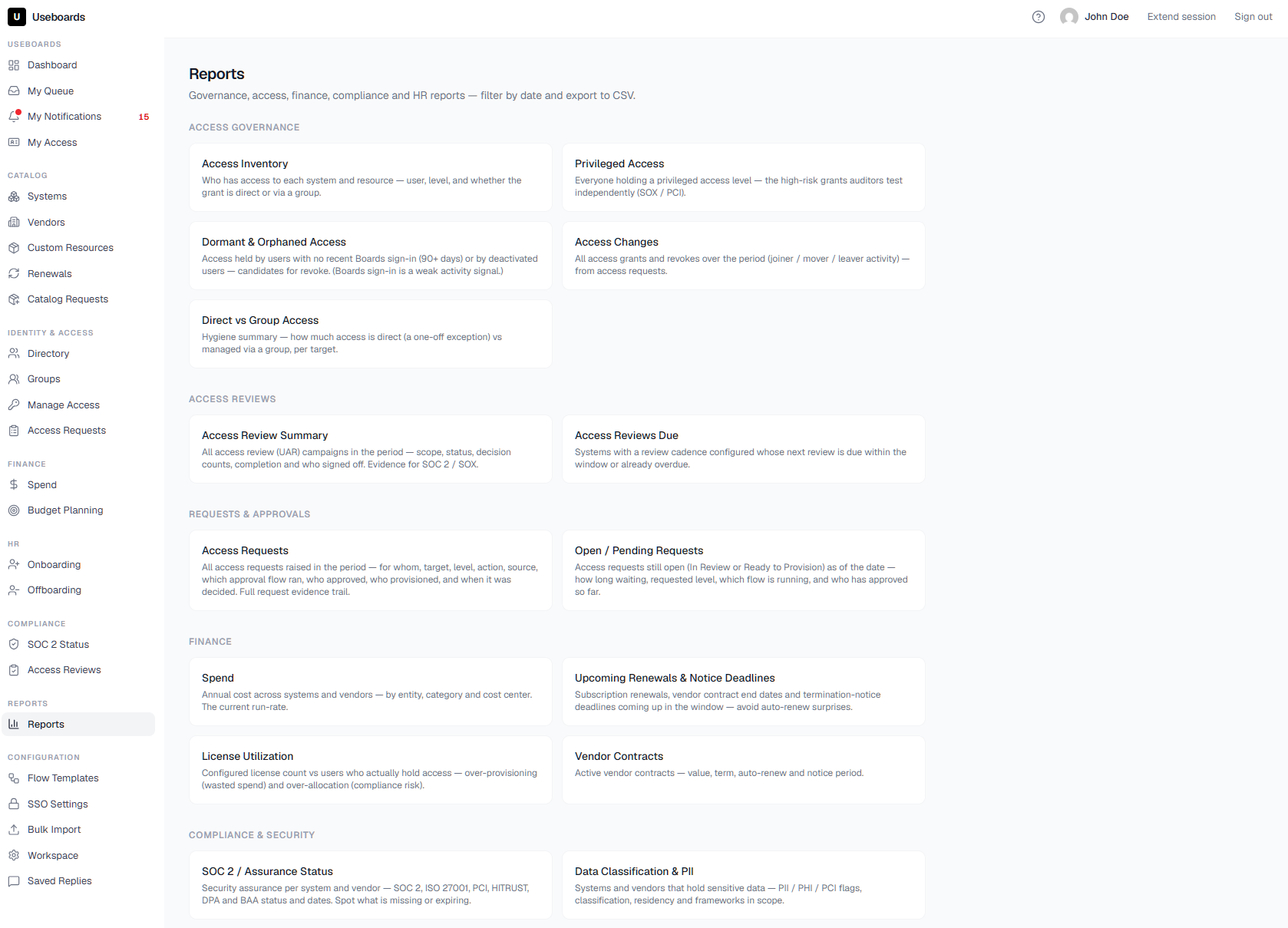The width and height of the screenshot is (1288, 928).
Task: Select the Reports sidebar item
Action: tap(78, 724)
